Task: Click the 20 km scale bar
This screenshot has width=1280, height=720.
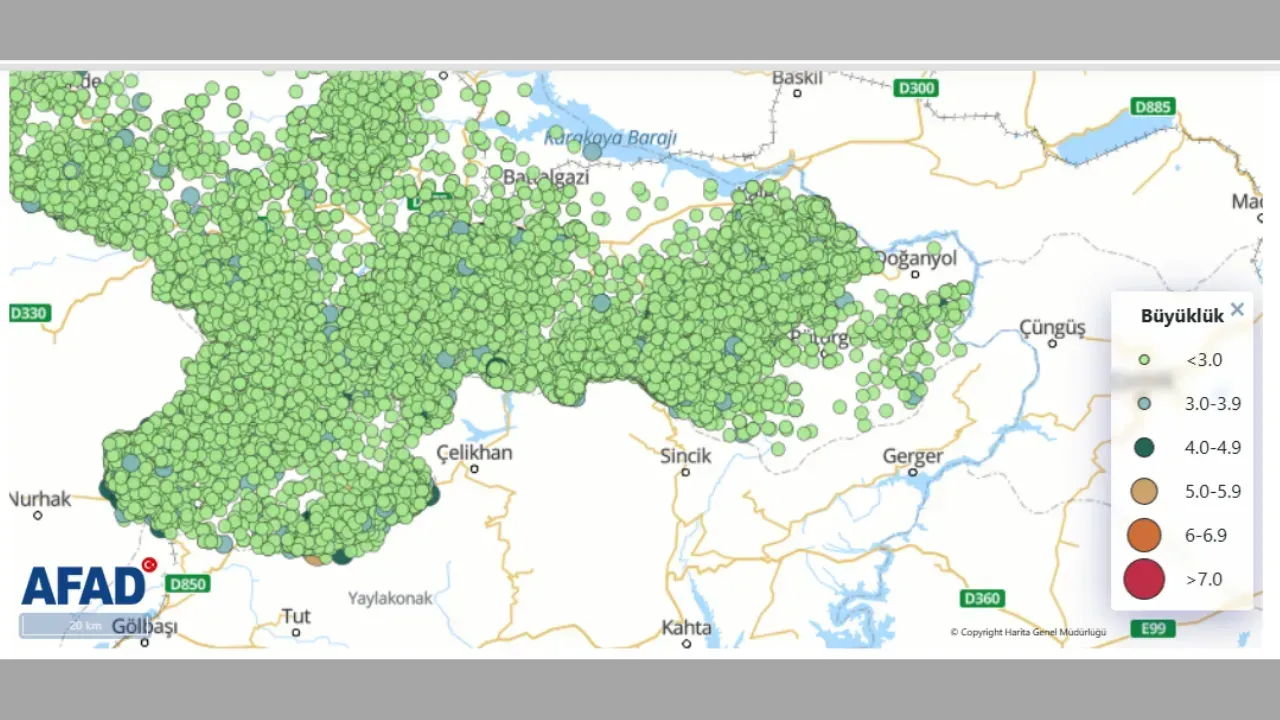Action: pos(85,626)
